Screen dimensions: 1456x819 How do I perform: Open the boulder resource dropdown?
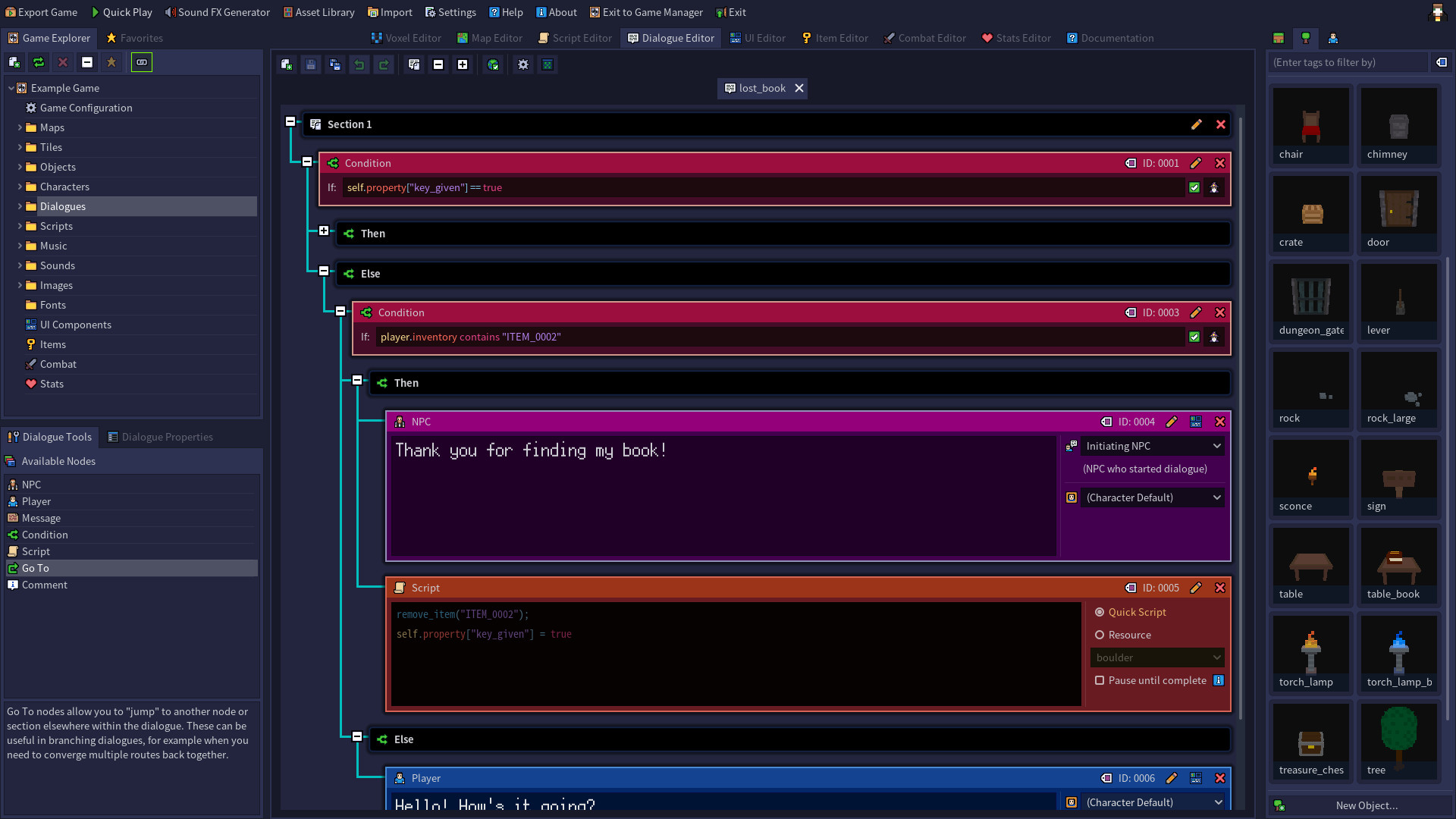tap(1157, 657)
